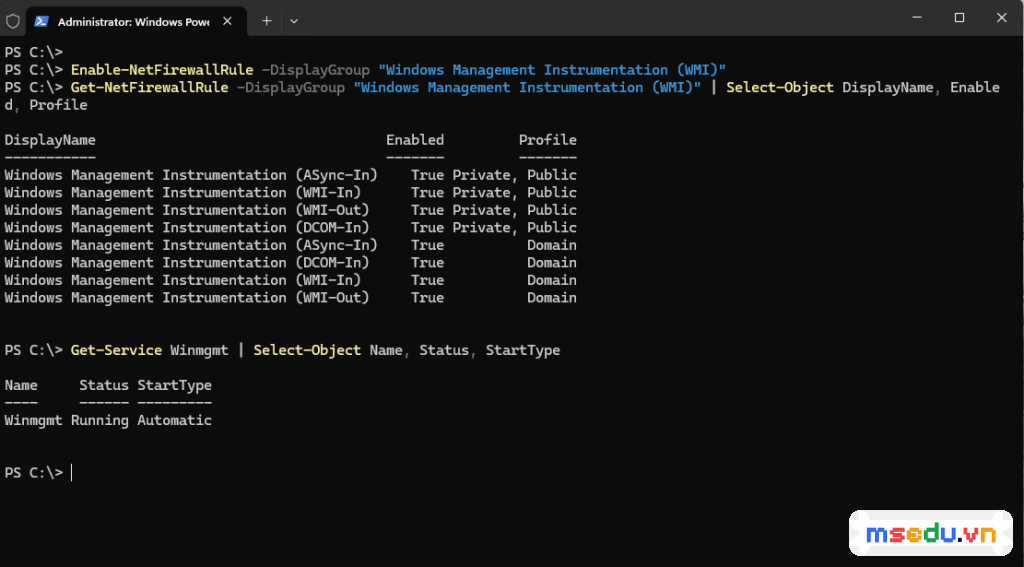Open a new tab with plus button
1024x567 pixels.
(266, 21)
